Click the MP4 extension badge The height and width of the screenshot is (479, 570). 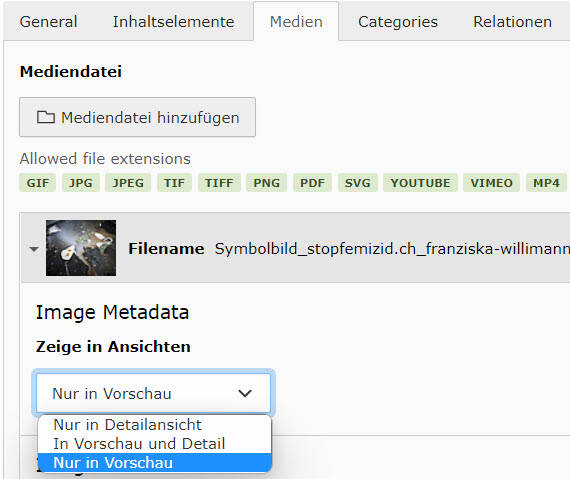546,183
